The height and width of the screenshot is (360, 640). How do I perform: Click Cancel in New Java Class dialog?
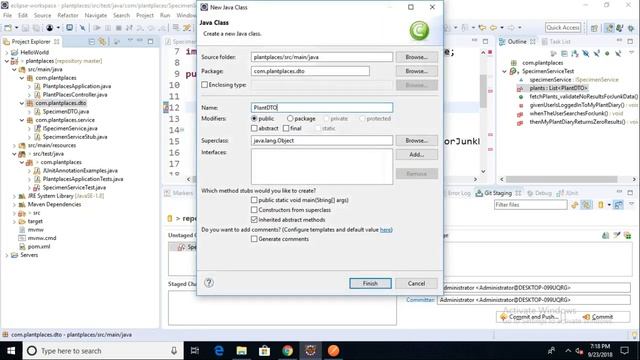pos(416,283)
